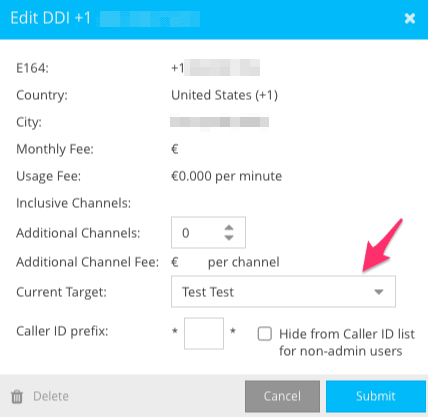The width and height of the screenshot is (428, 417).
Task: Increase Additional Channels with up arrow
Action: (x=229, y=227)
